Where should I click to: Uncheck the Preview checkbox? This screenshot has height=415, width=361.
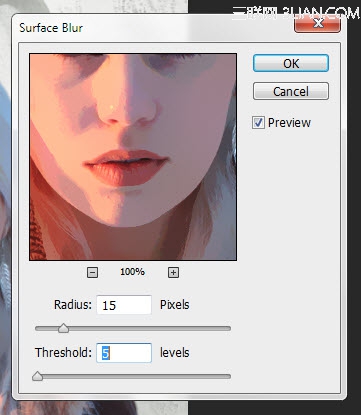click(258, 123)
